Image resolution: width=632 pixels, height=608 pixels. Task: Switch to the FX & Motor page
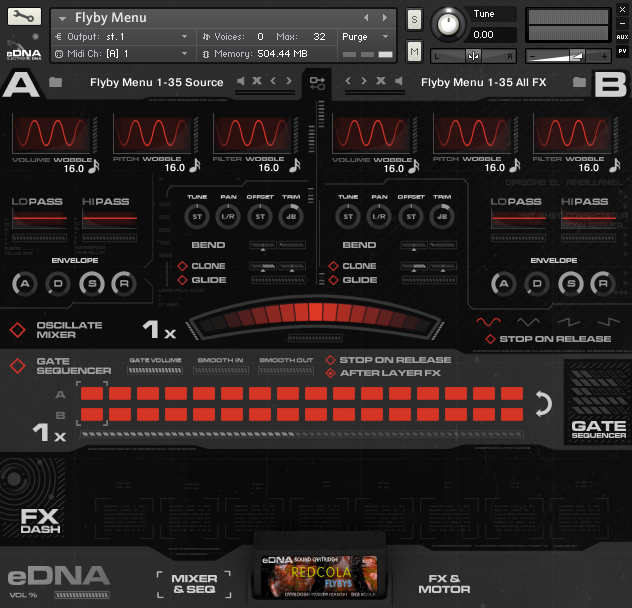tap(443, 584)
